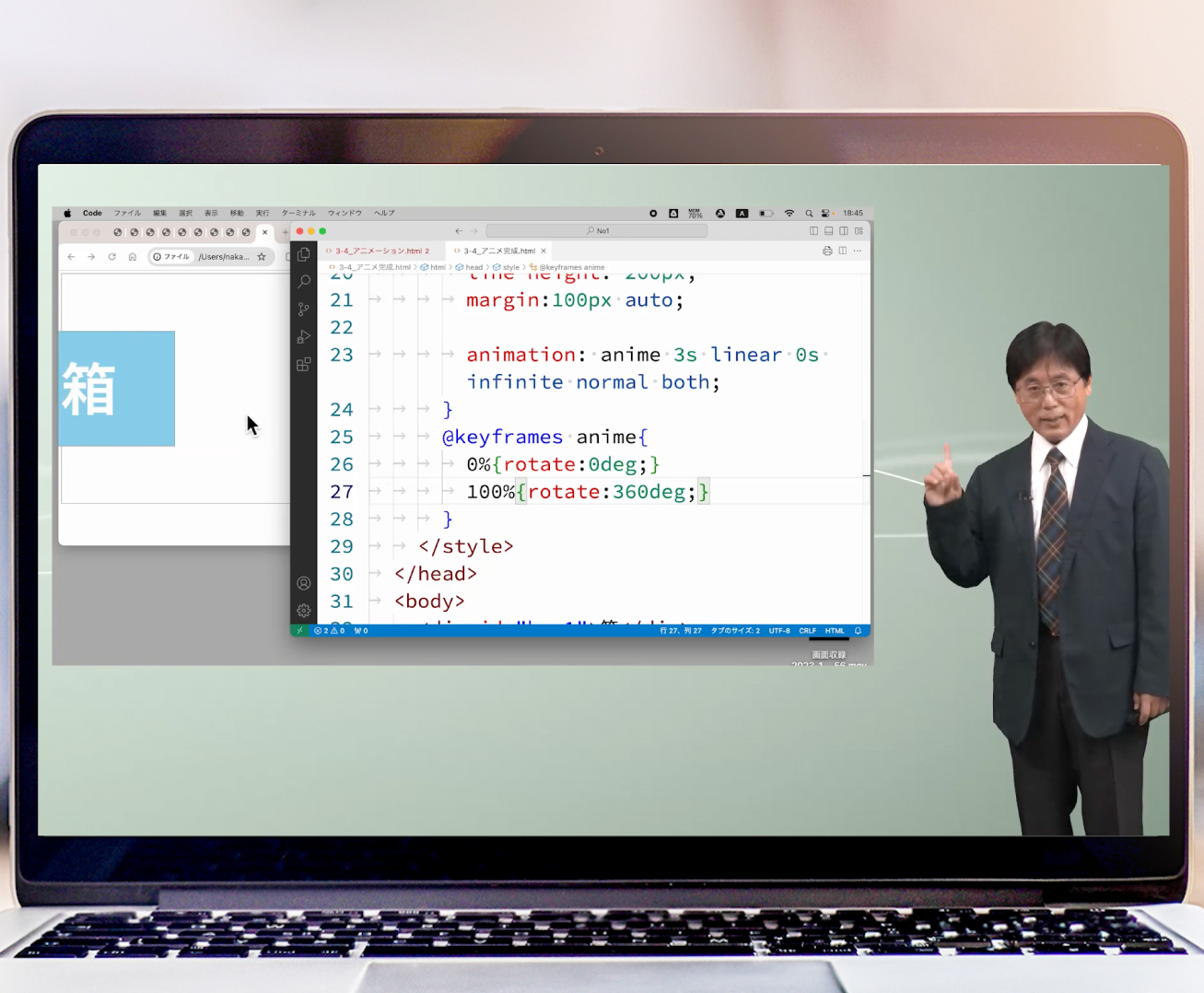Click the split editor right icon
1204x993 pixels.
point(842,251)
